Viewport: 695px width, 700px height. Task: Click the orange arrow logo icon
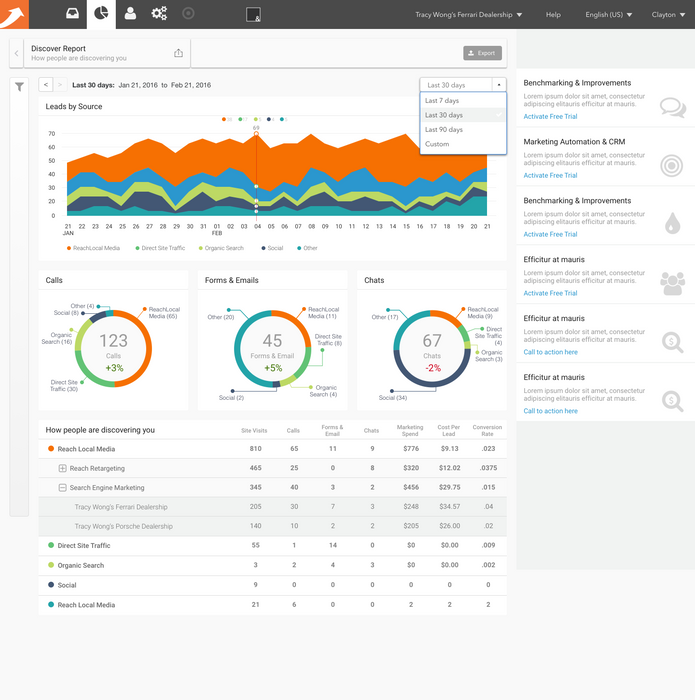(x=14, y=14)
